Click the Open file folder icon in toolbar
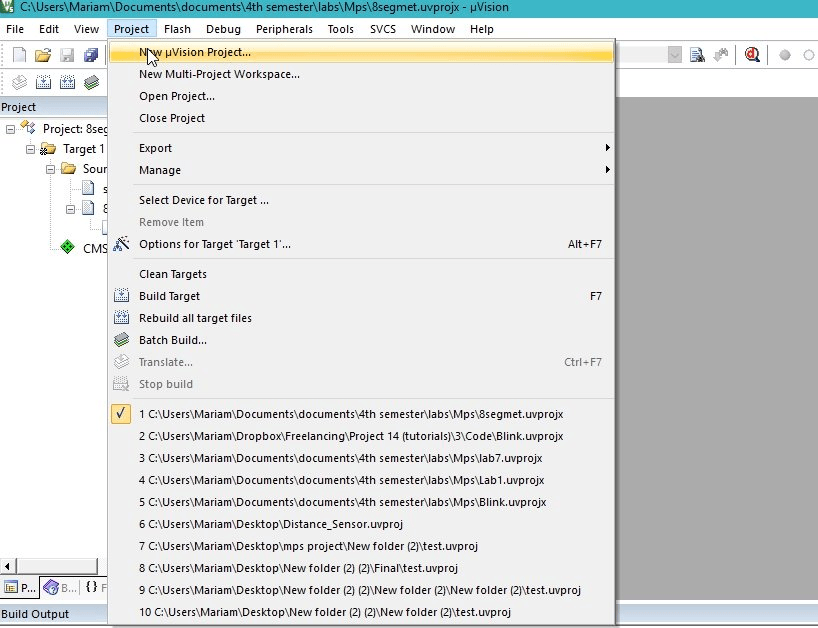Image resolution: width=818 pixels, height=628 pixels. 43,56
